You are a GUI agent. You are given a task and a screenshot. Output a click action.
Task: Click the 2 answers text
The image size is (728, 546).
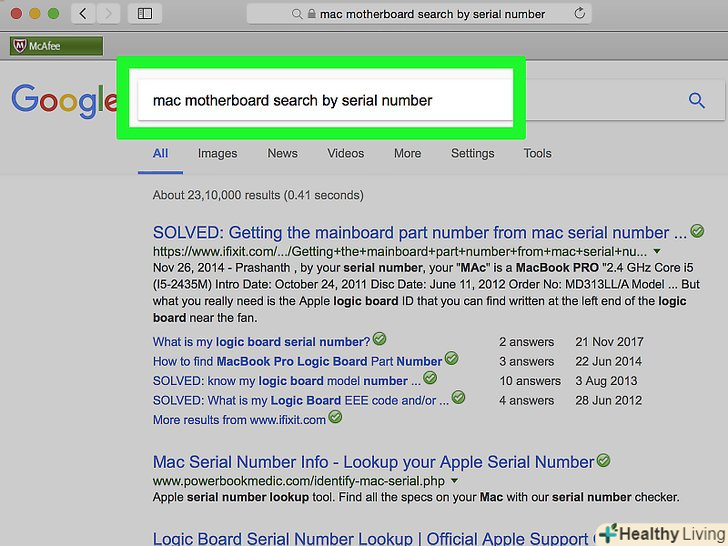(526, 342)
